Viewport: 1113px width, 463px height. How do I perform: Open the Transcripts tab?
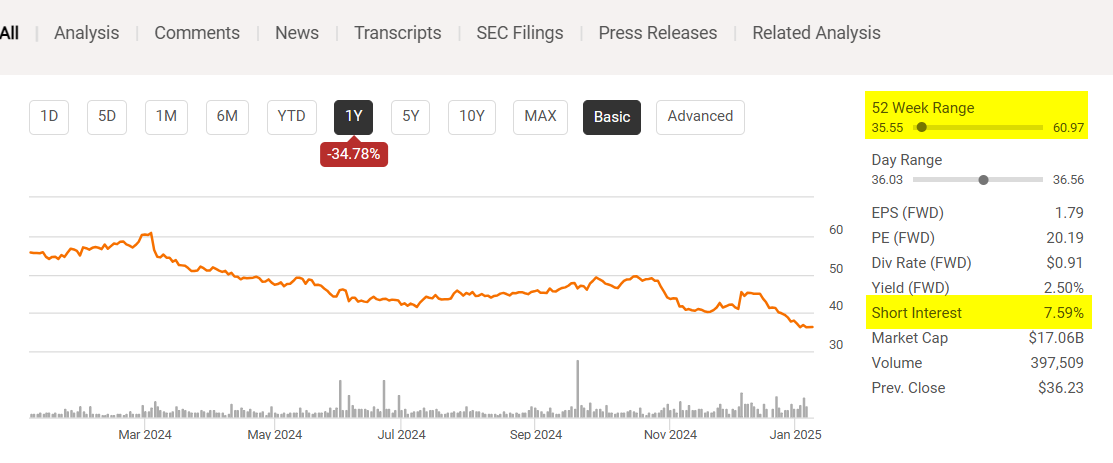(x=397, y=33)
